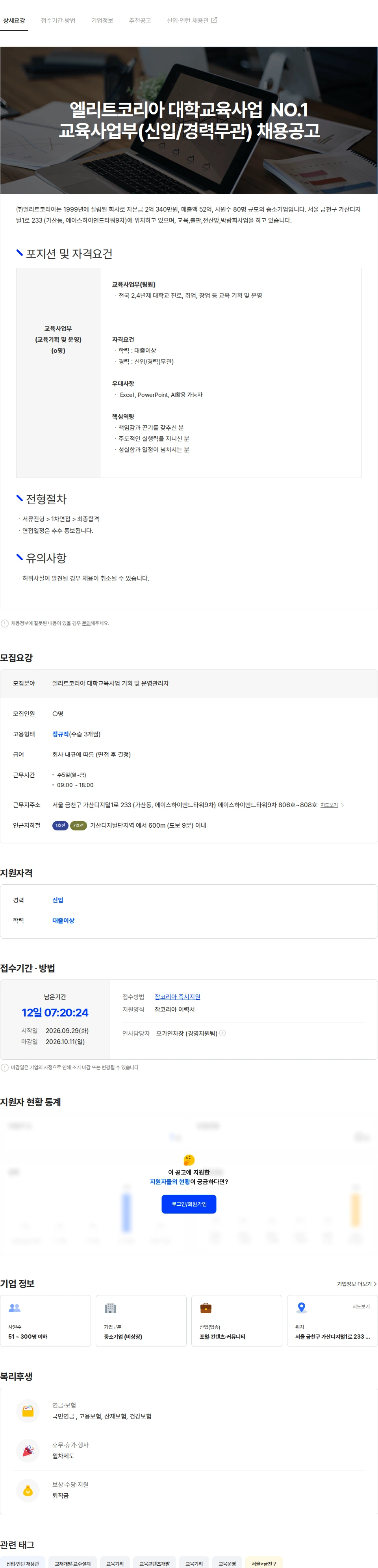378x1568 pixels.
Task: Click the 서류전형 > 1차면접 > 최종합격 line
Action: (x=60, y=518)
